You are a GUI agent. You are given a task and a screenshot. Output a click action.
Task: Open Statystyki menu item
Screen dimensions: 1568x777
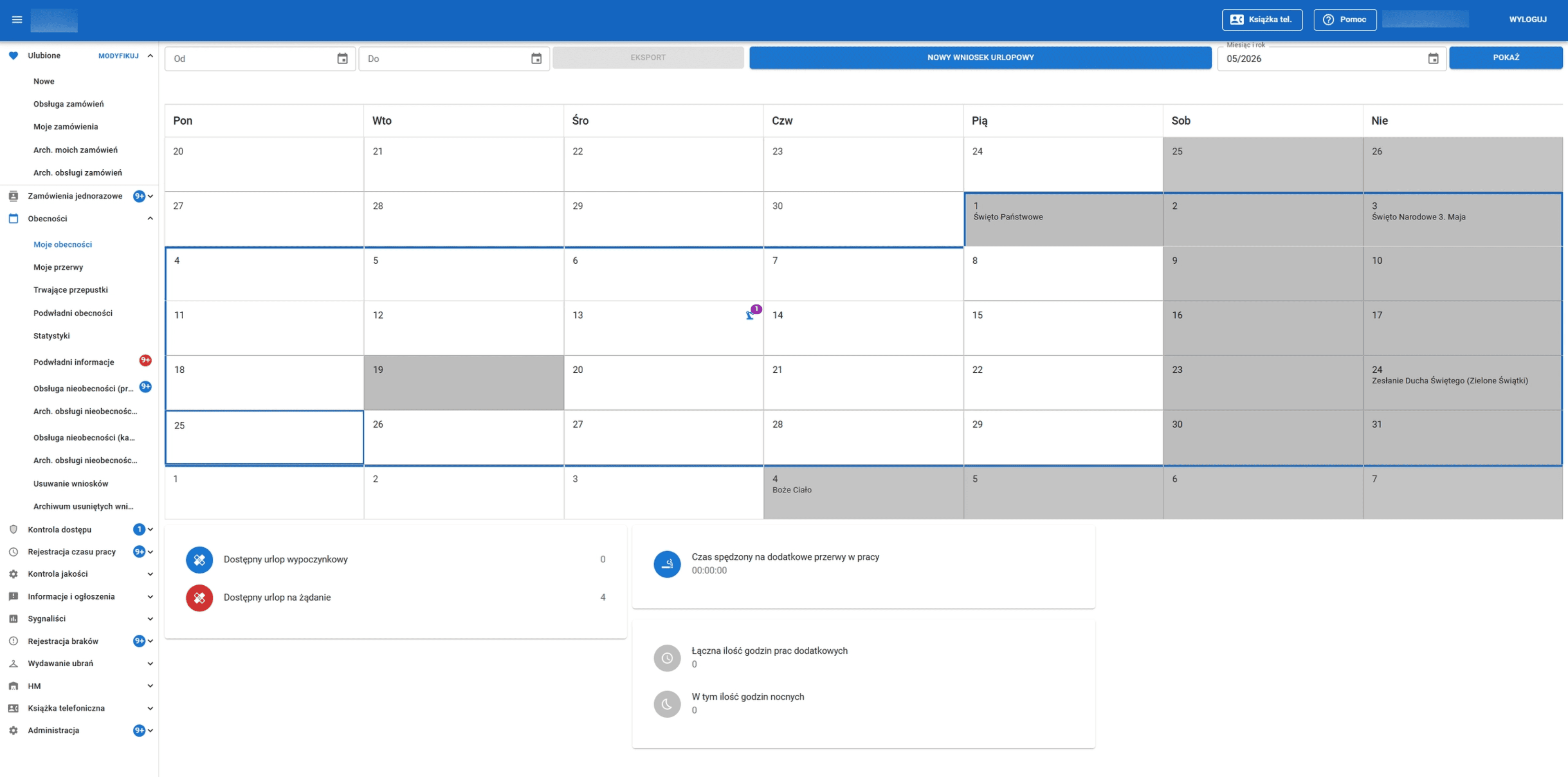[52, 336]
